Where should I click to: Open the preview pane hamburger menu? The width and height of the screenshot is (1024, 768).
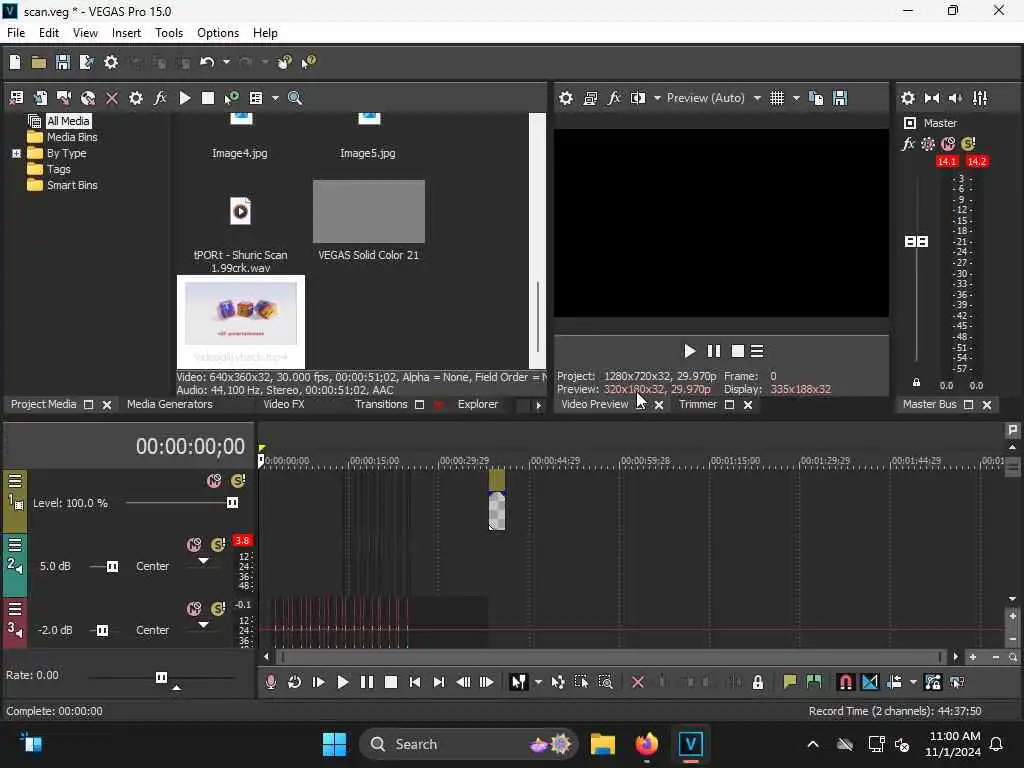[757, 351]
